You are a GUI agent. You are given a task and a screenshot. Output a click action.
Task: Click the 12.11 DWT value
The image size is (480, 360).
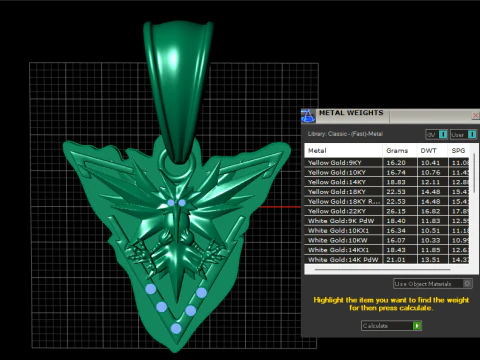pyautogui.click(x=430, y=182)
